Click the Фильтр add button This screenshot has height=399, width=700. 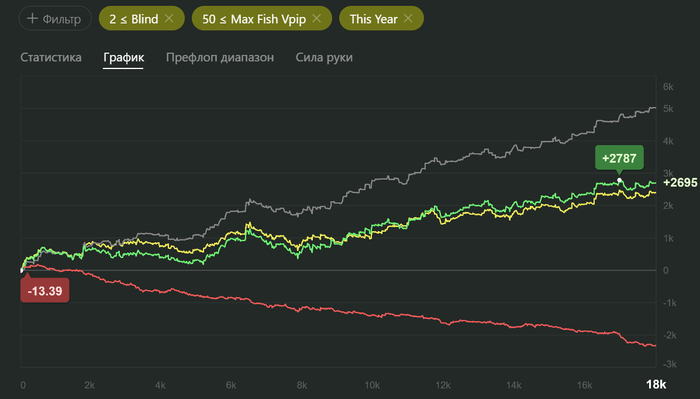(55, 19)
